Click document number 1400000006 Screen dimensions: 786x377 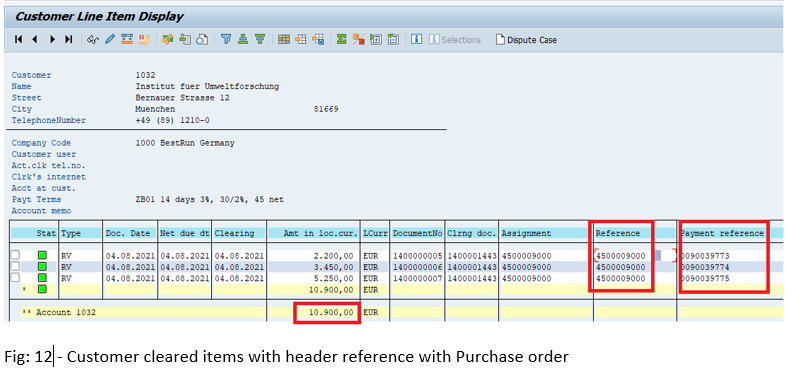coord(418,267)
